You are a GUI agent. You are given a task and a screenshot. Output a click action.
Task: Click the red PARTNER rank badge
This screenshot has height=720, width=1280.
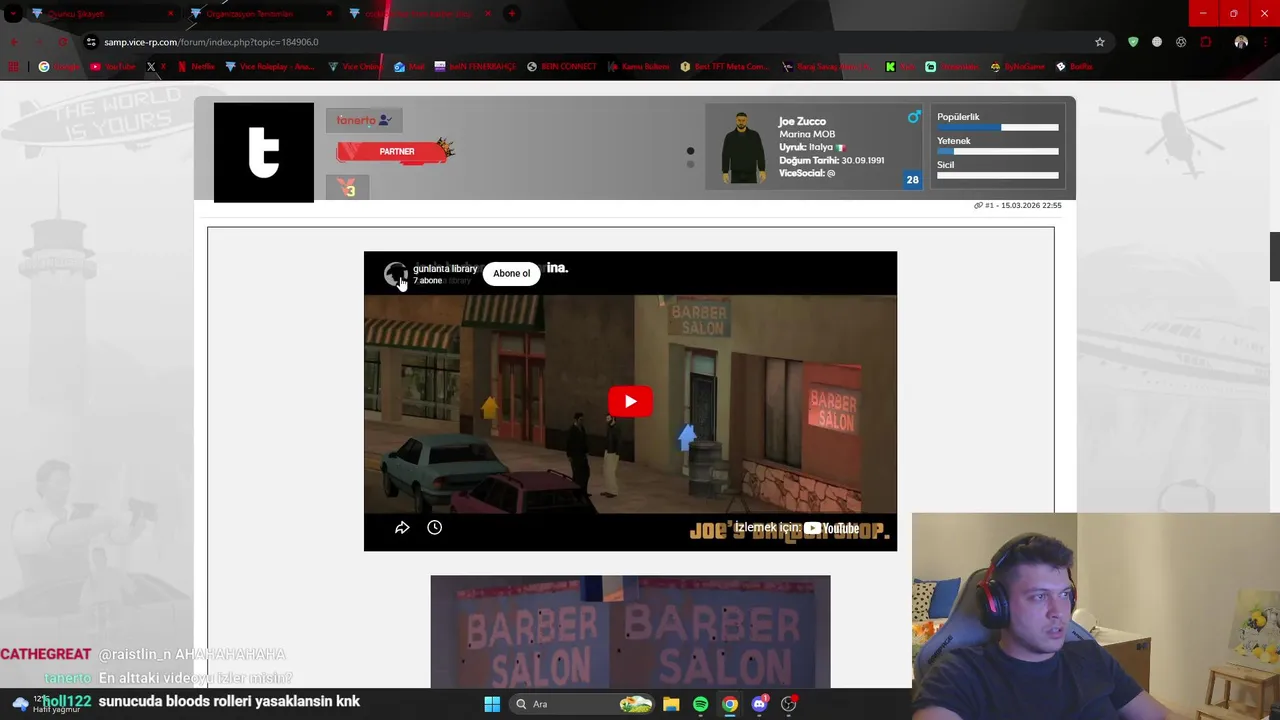(396, 151)
